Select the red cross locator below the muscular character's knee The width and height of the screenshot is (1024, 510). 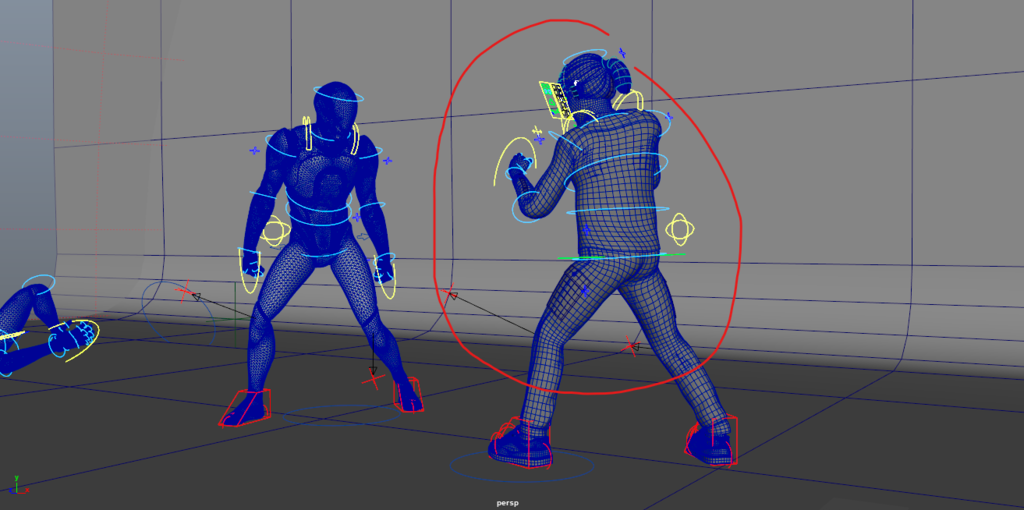(373, 379)
